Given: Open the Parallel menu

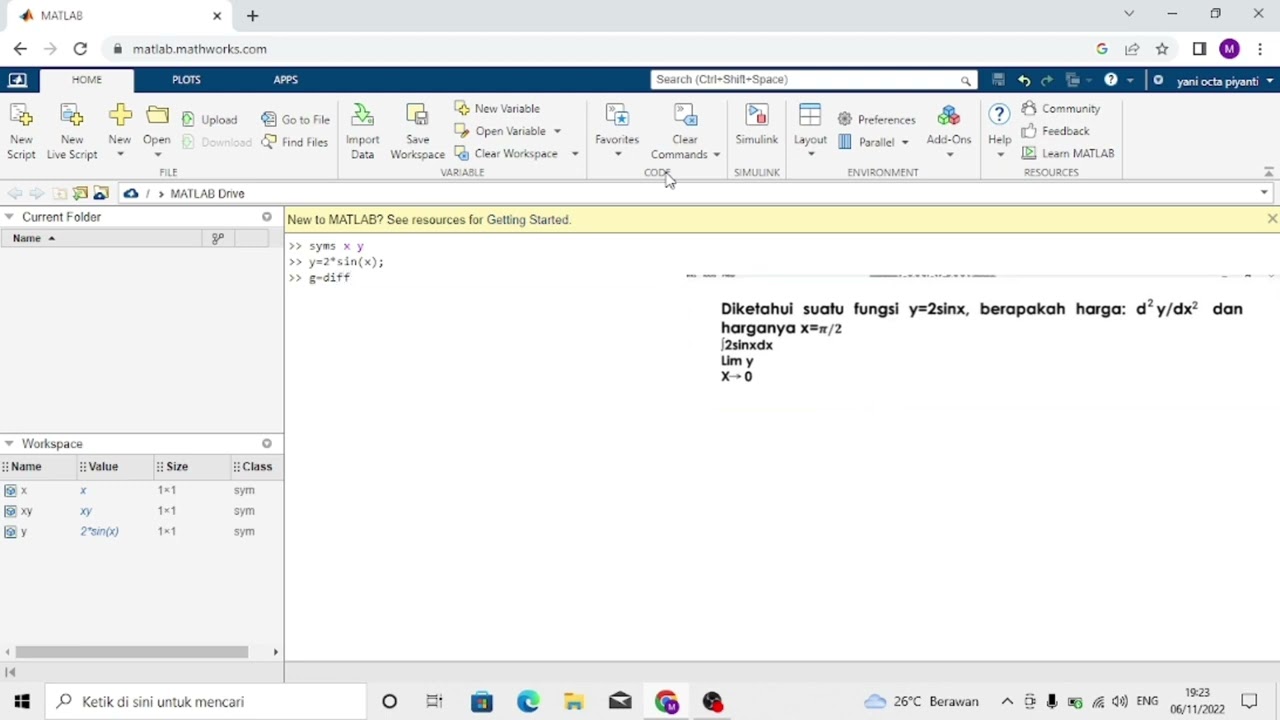Looking at the screenshot, I should pos(873,142).
